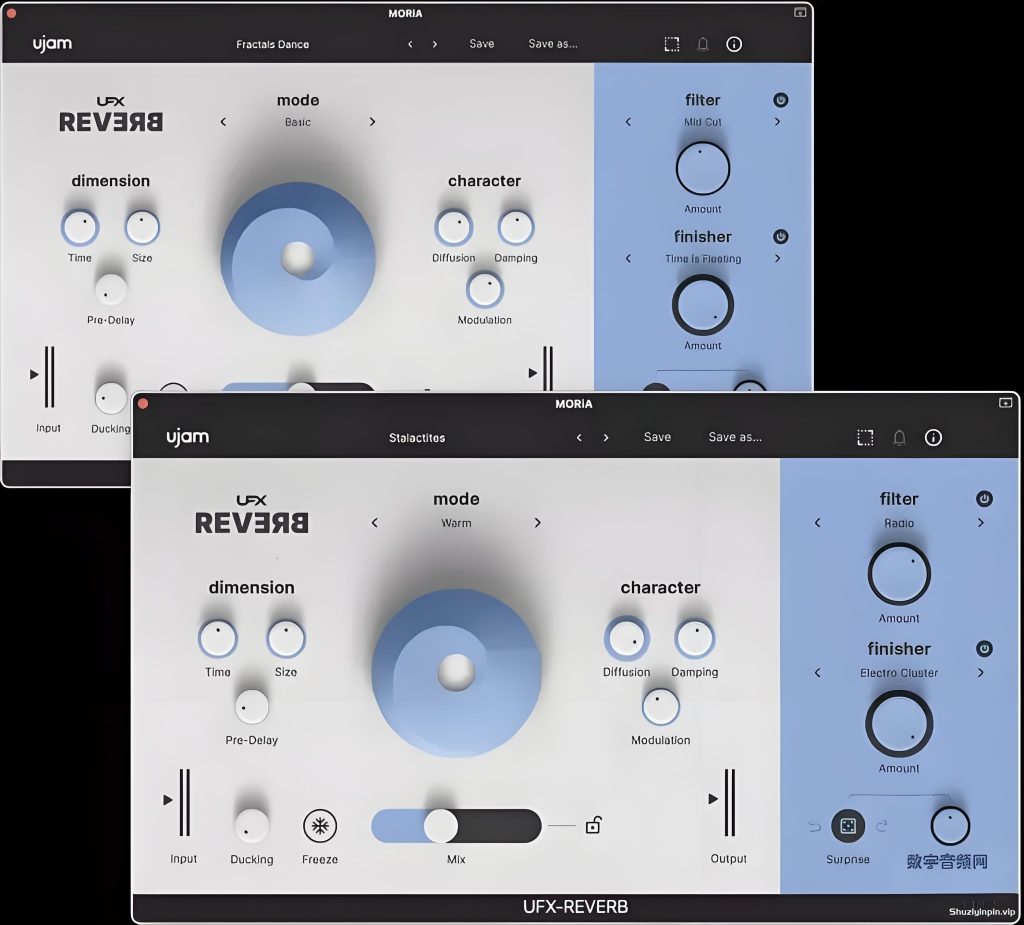1024x925 pixels.
Task: Click the Input play triangle in Stalactites window
Action: pos(168,800)
